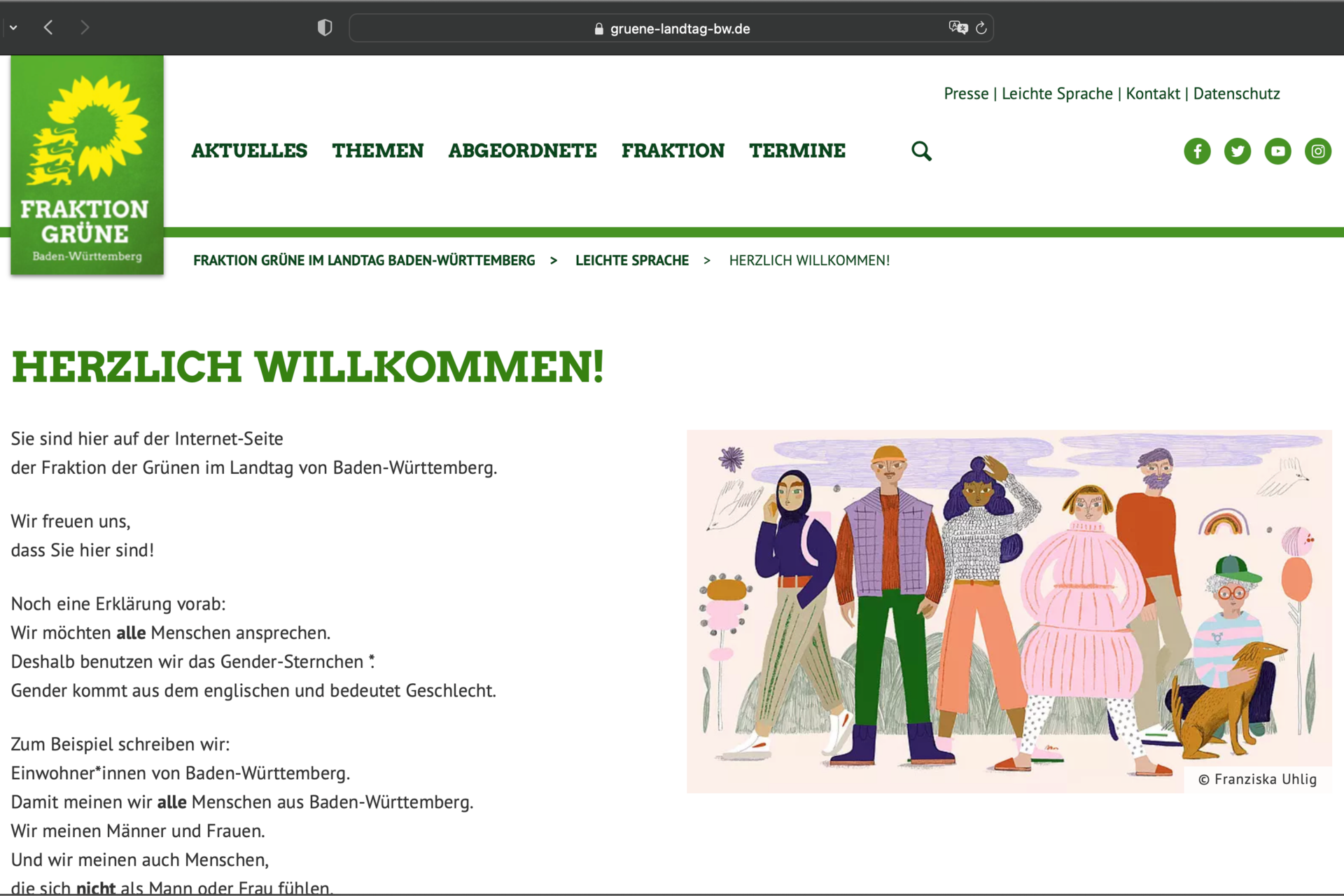This screenshot has height=896, width=1344.
Task: Reload the page with refresh icon
Action: [981, 28]
